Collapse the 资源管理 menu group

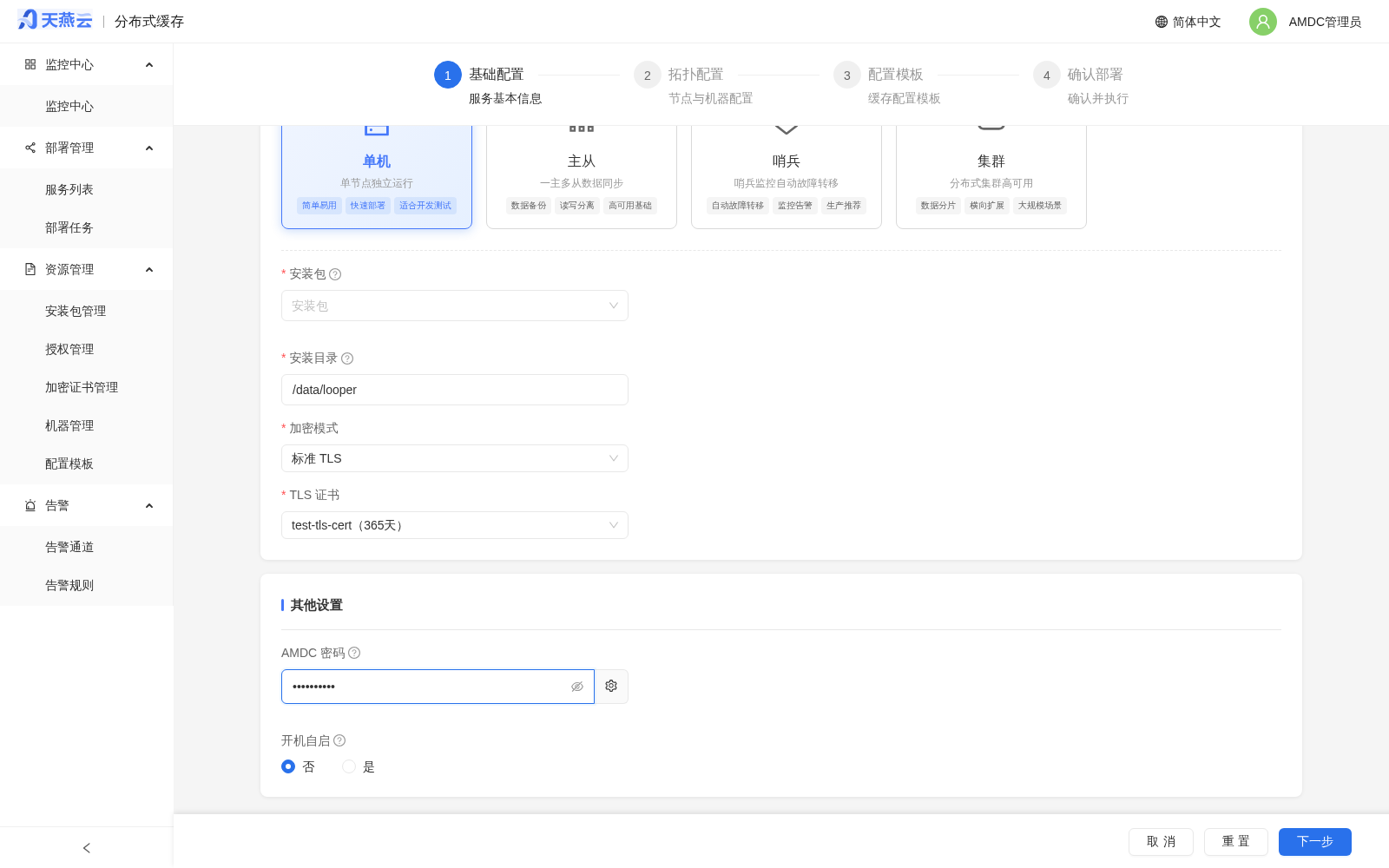pyautogui.click(x=149, y=270)
